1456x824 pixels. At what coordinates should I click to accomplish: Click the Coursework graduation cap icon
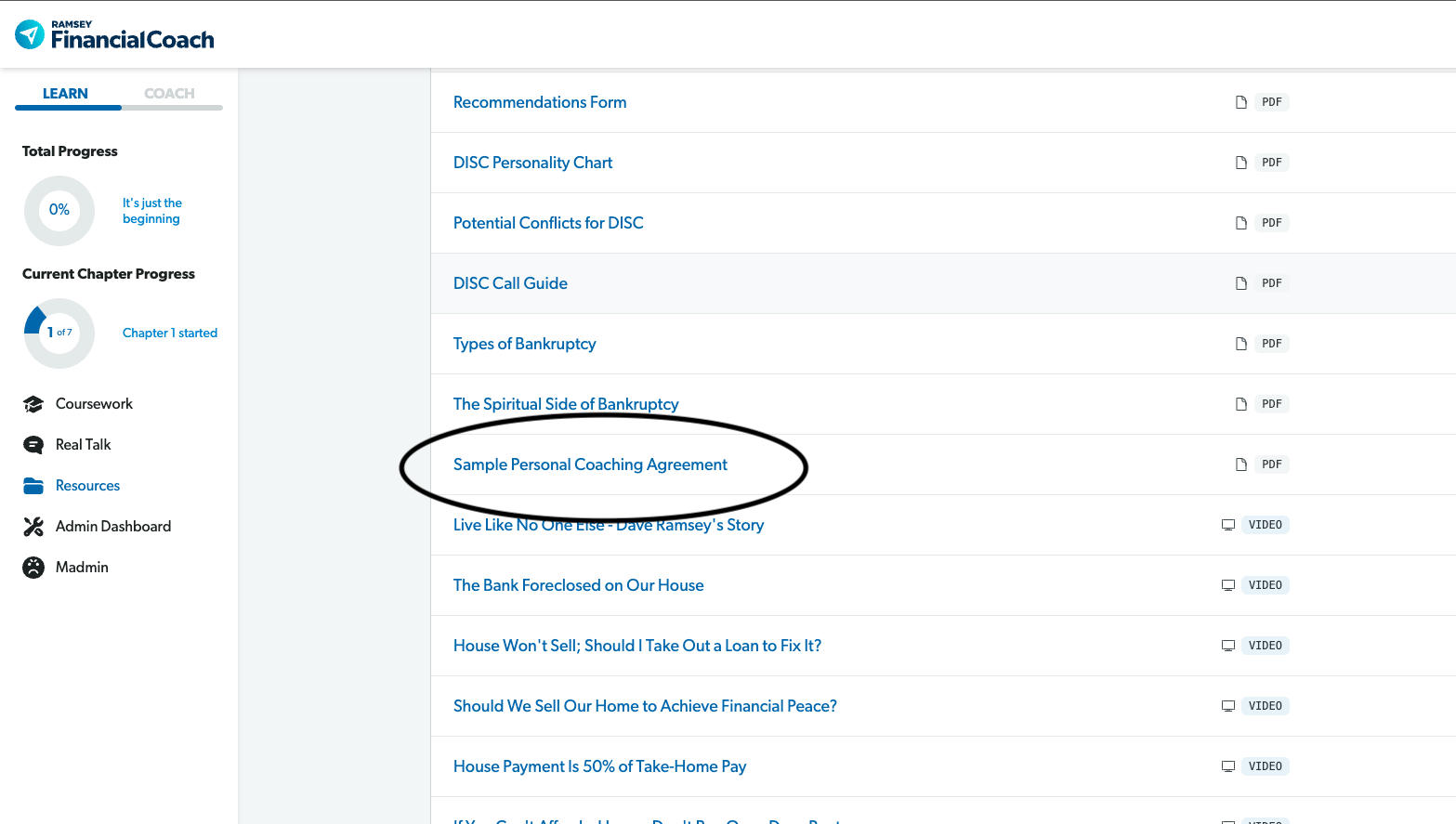[33, 404]
